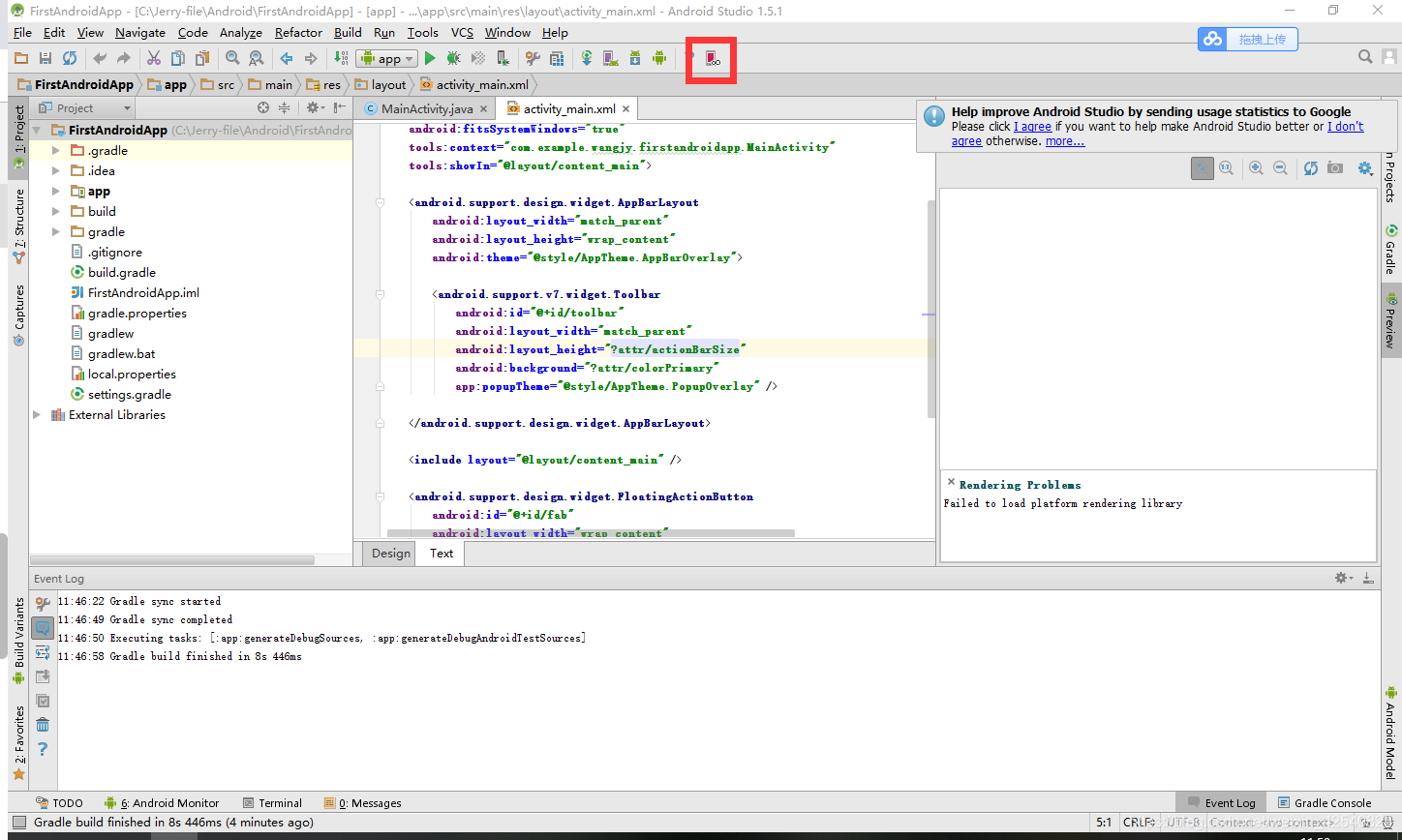Open the VCS menu
The image size is (1402, 840).
(463, 32)
